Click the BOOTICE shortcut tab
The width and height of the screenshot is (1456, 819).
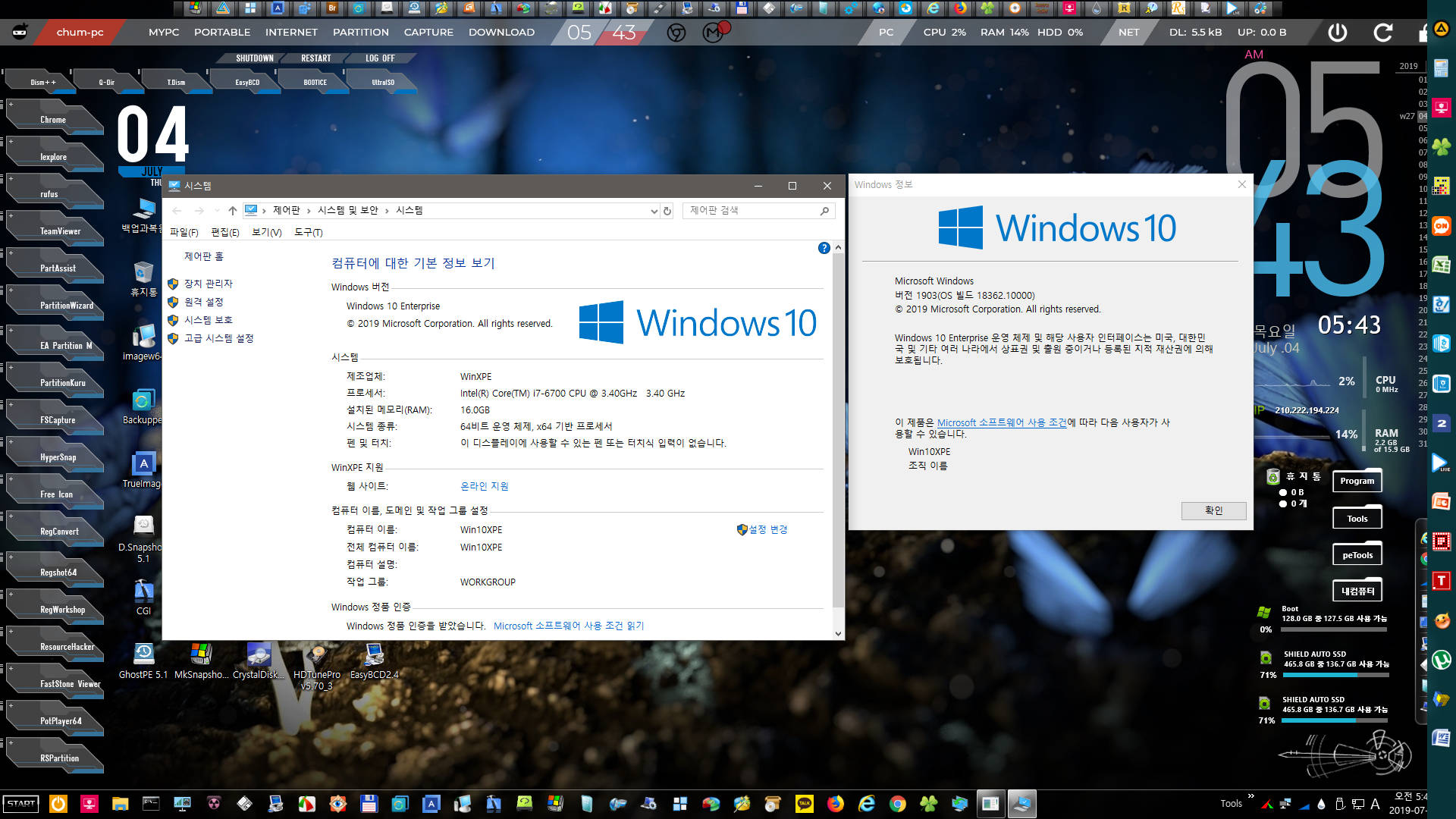pyautogui.click(x=315, y=82)
